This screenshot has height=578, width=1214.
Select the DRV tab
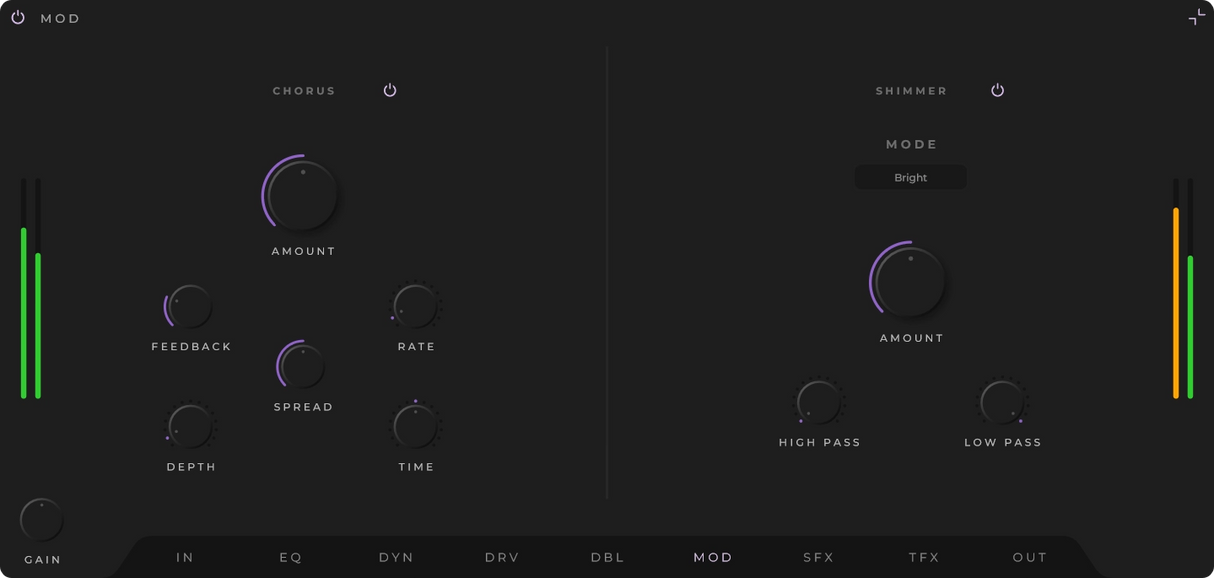pyautogui.click(x=502, y=557)
